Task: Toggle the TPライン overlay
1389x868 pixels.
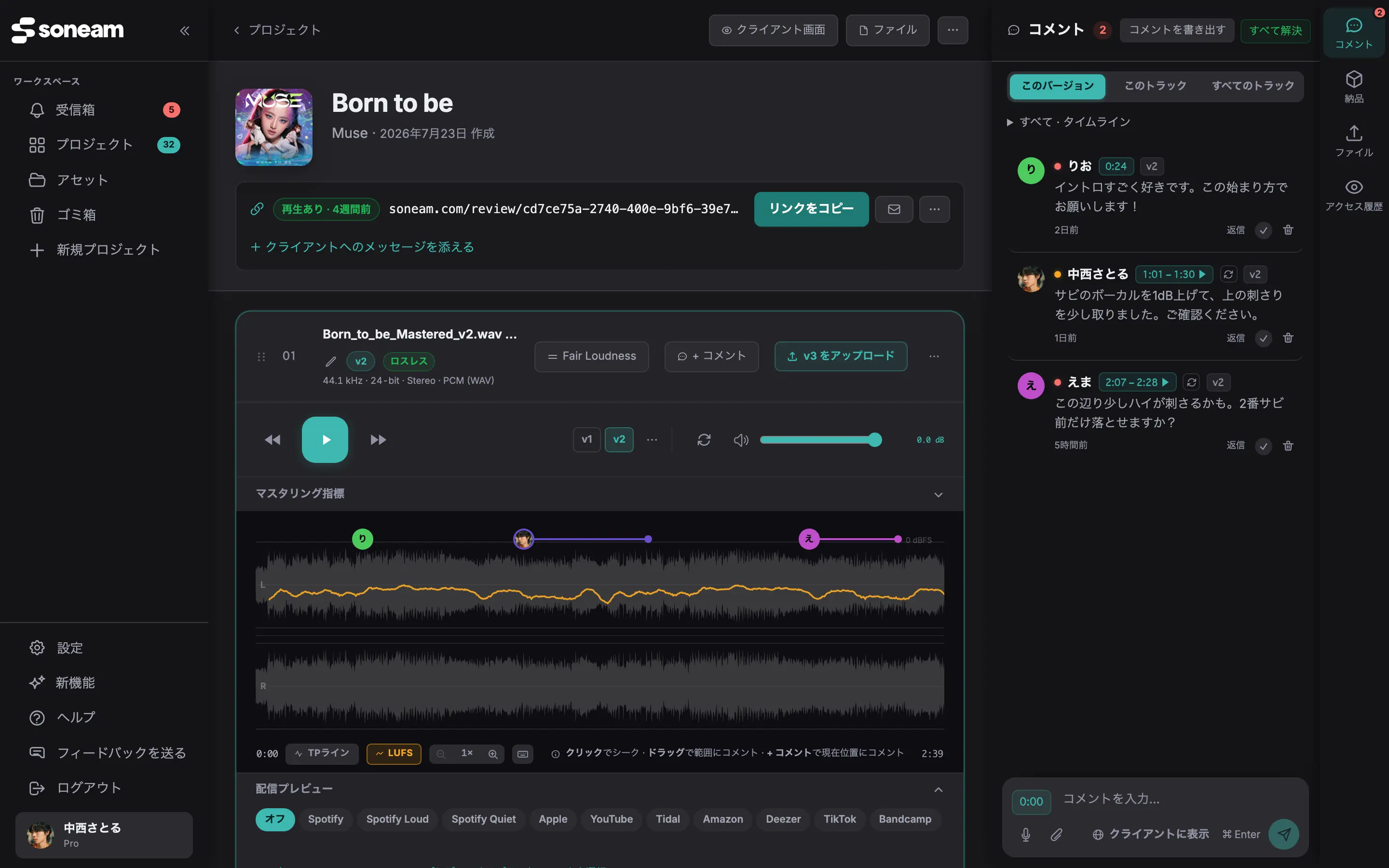Action: click(x=322, y=753)
